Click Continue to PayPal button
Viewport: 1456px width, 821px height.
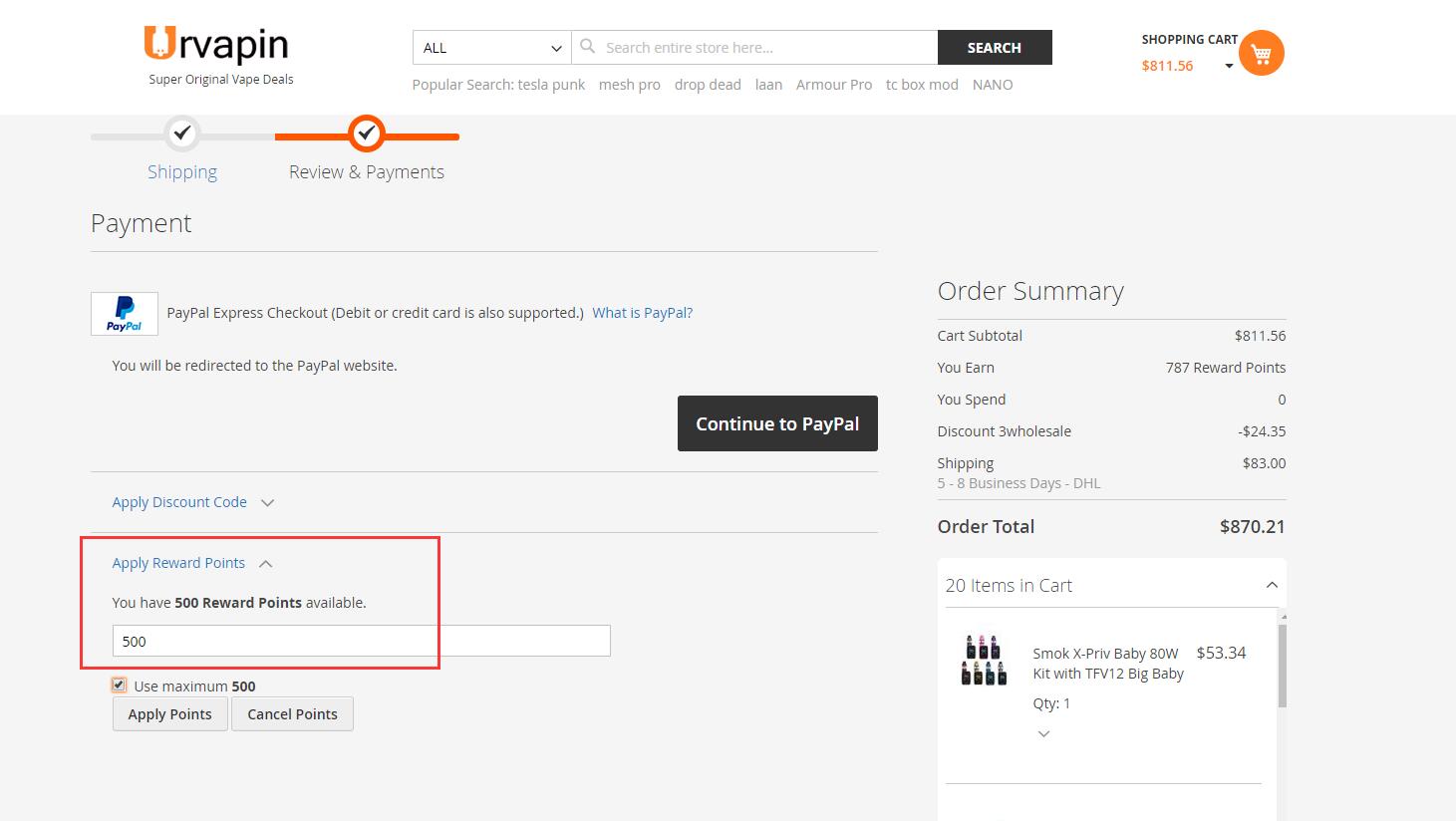pos(777,423)
